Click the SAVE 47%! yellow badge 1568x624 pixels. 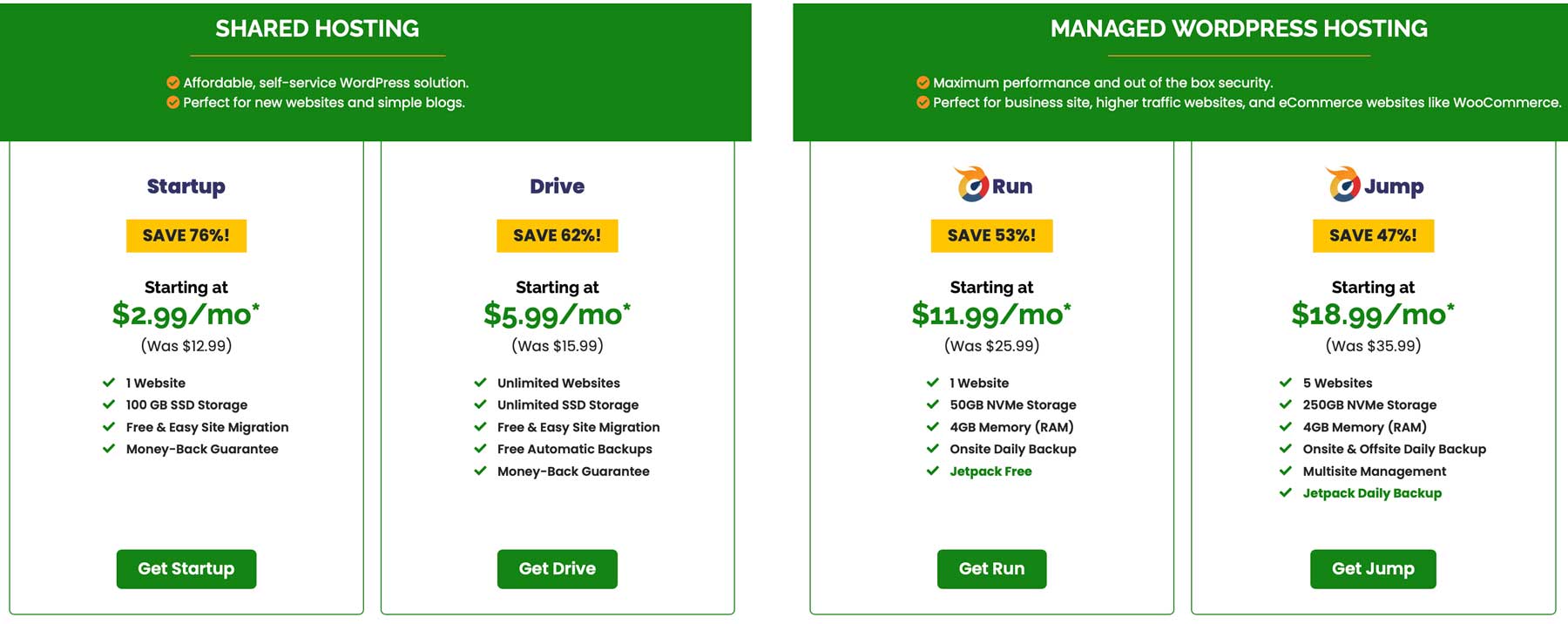coord(1373,235)
